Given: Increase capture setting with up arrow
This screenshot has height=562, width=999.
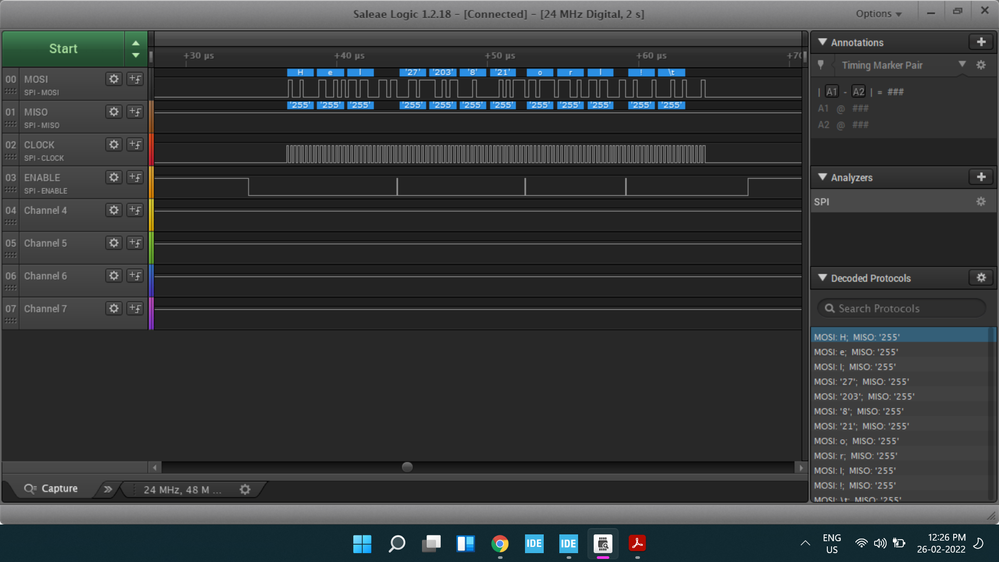Looking at the screenshot, I should tap(136, 43).
